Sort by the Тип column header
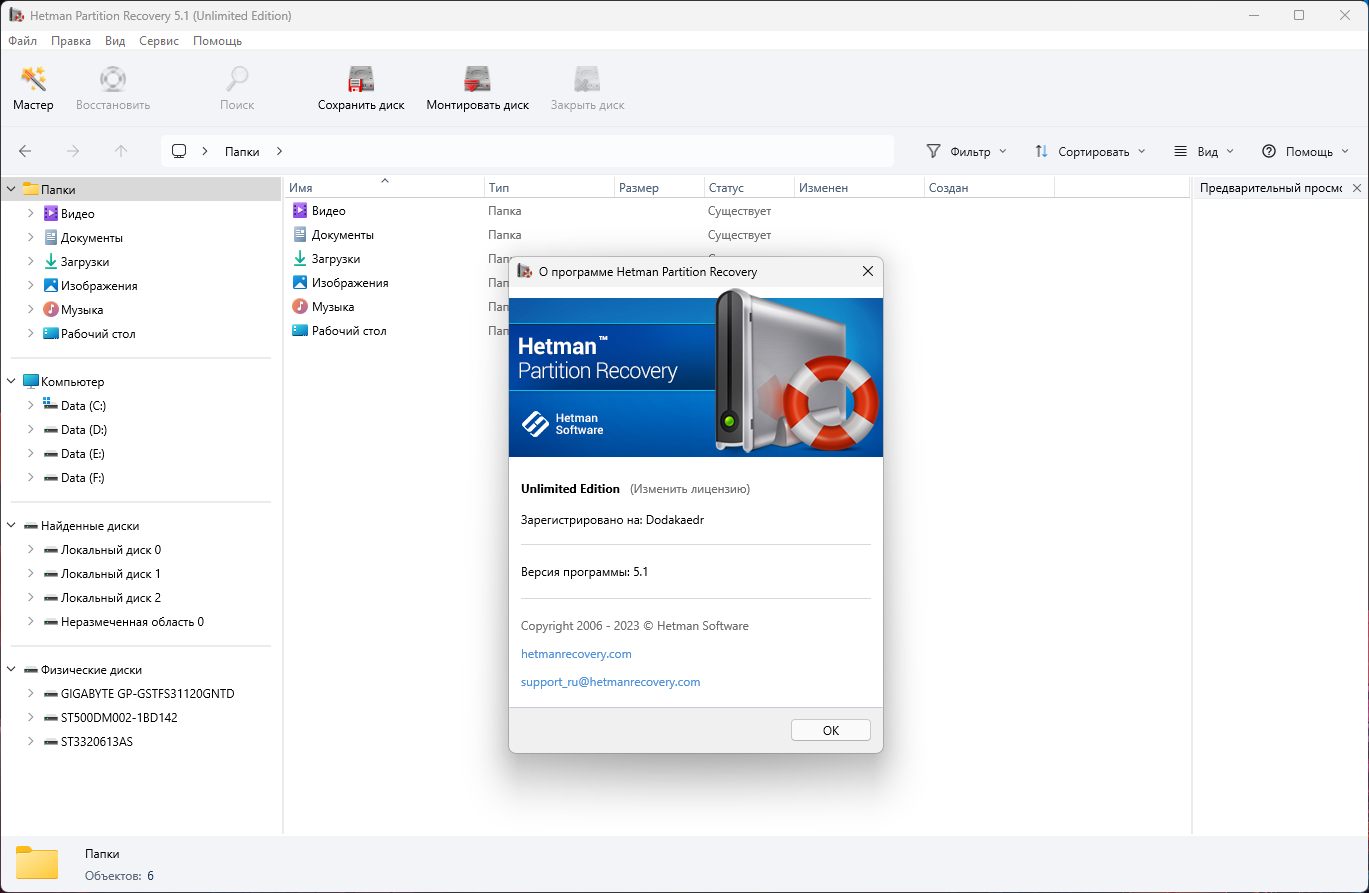Image resolution: width=1369 pixels, height=893 pixels. pos(549,188)
